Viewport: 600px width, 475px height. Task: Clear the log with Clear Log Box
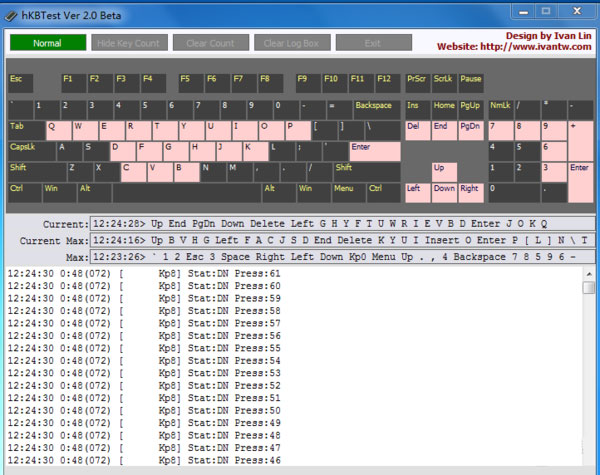pos(291,43)
